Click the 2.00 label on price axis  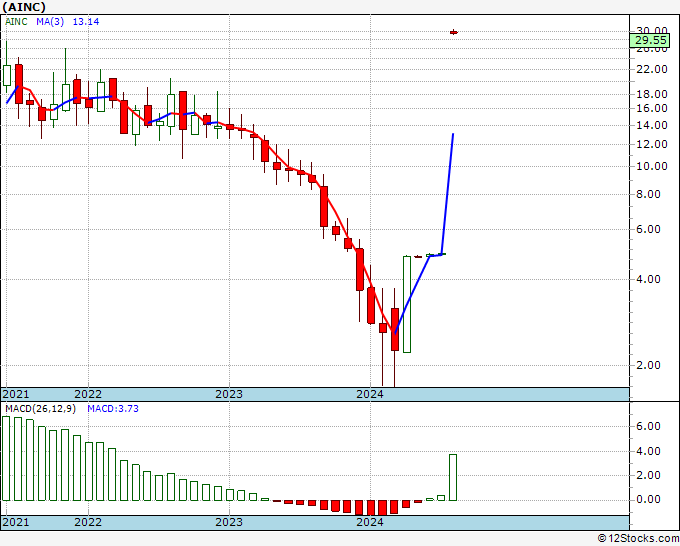click(649, 365)
